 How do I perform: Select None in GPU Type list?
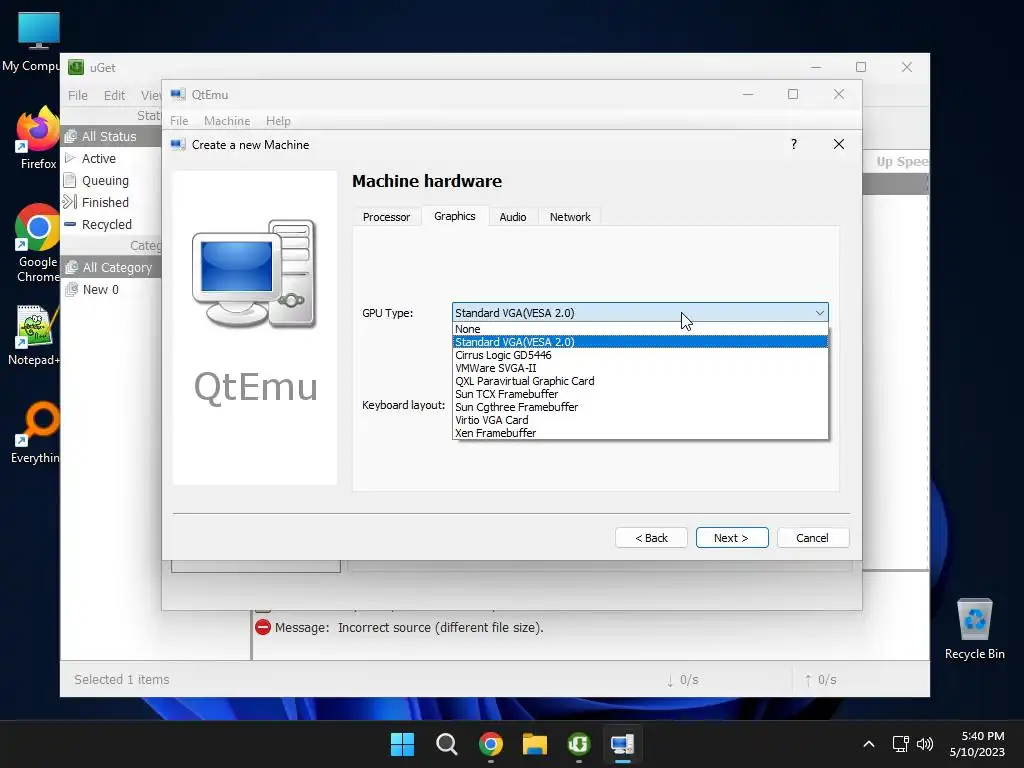[640, 329]
